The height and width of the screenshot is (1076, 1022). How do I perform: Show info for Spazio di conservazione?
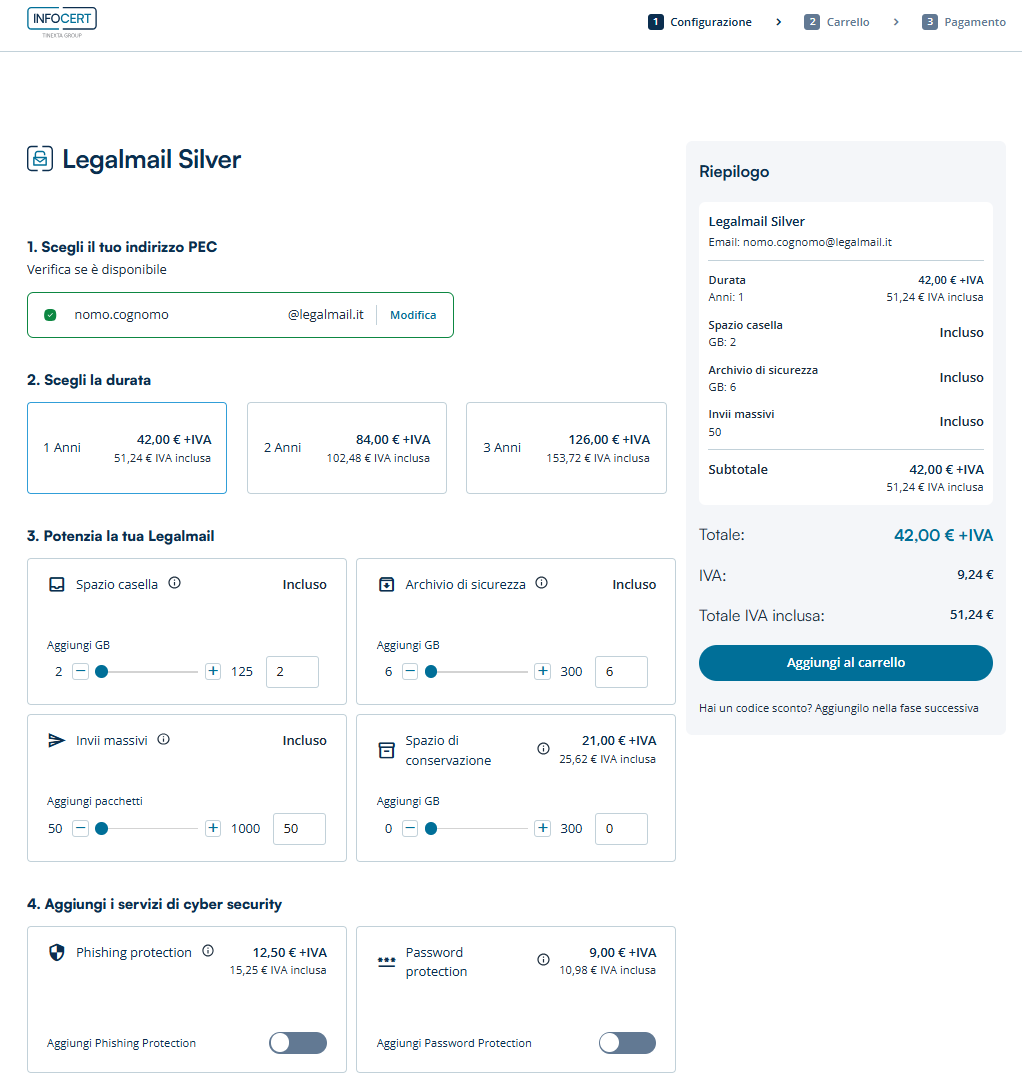point(543,748)
